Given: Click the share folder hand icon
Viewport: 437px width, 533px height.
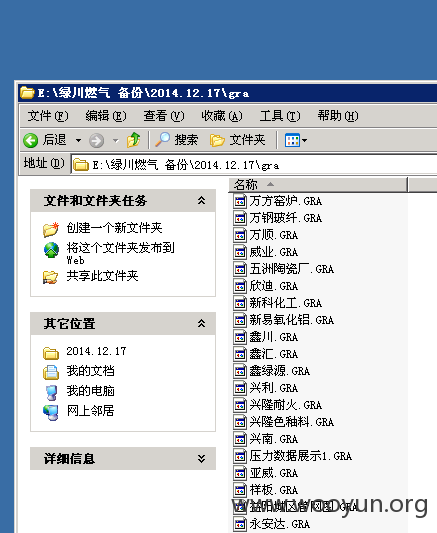Looking at the screenshot, I should (51, 277).
